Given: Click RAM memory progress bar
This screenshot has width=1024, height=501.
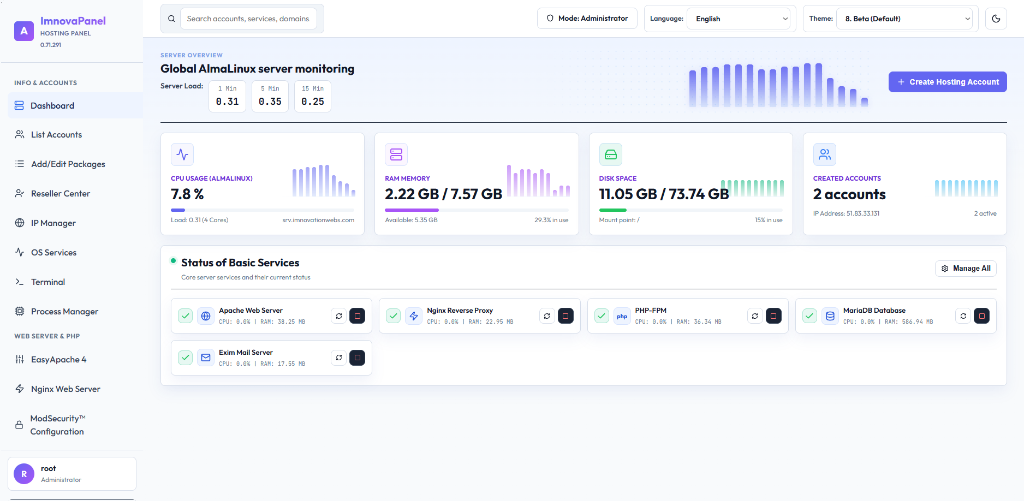Looking at the screenshot, I should pyautogui.click(x=477, y=210).
